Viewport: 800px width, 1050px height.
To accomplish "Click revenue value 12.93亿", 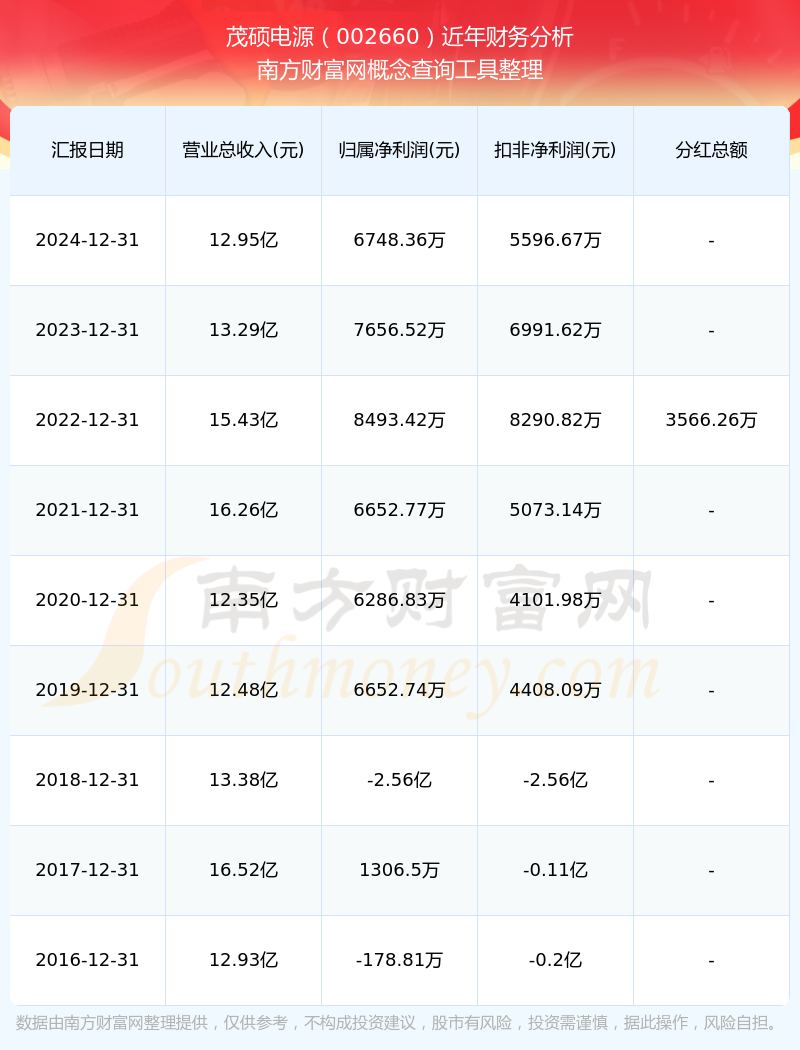I will pos(244,960).
